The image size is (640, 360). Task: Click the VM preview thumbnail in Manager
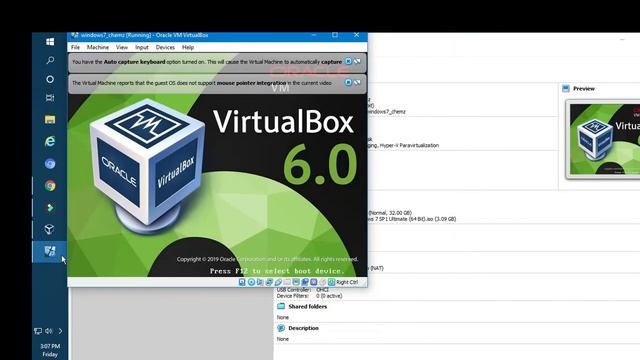[x=605, y=140]
